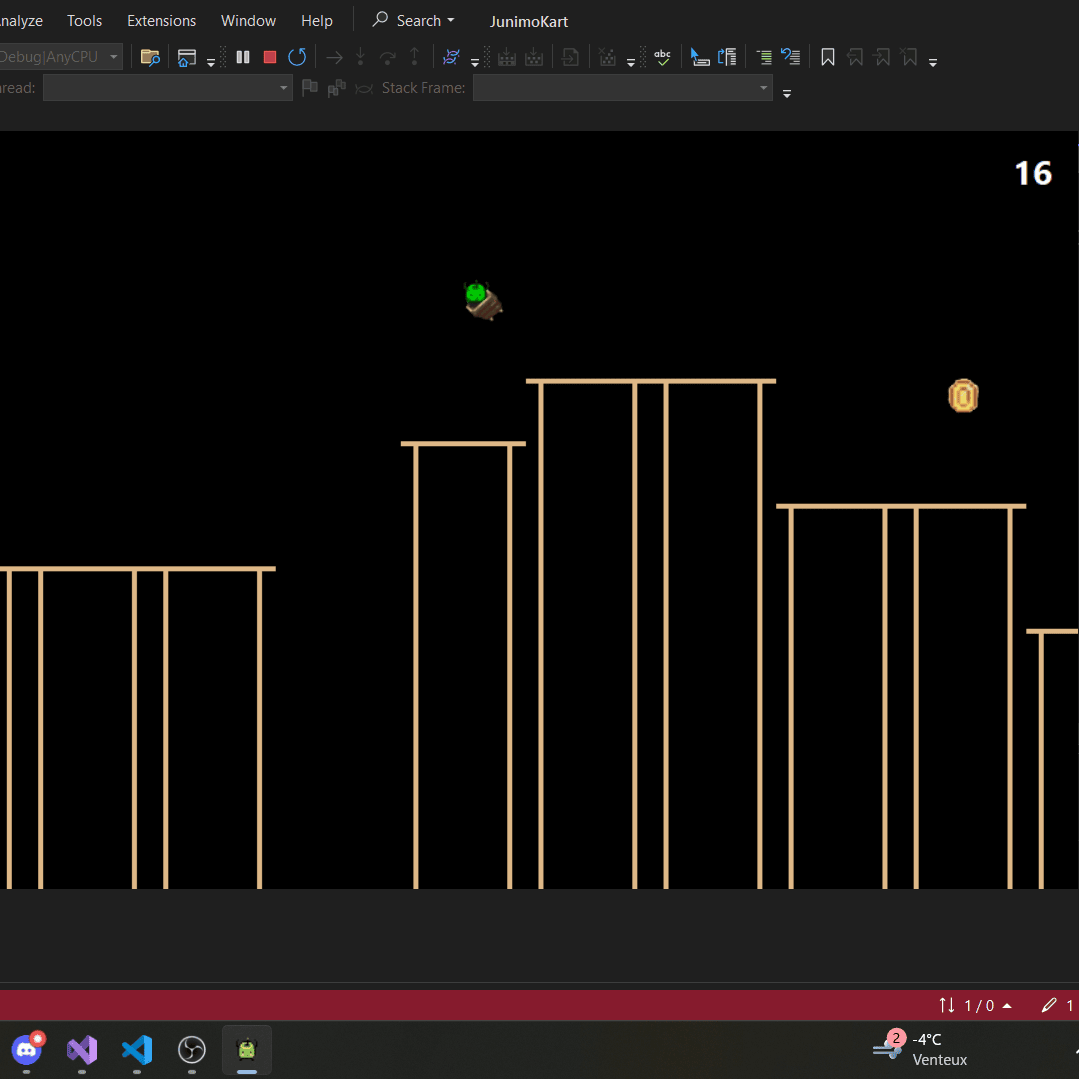Go to the next bookmark
Screen dimensions: 1079x1079
point(882,57)
